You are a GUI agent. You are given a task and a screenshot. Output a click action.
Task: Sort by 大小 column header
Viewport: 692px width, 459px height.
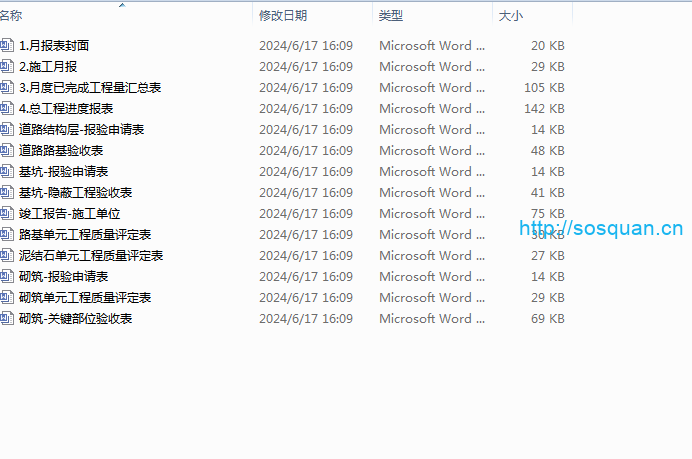tap(510, 16)
